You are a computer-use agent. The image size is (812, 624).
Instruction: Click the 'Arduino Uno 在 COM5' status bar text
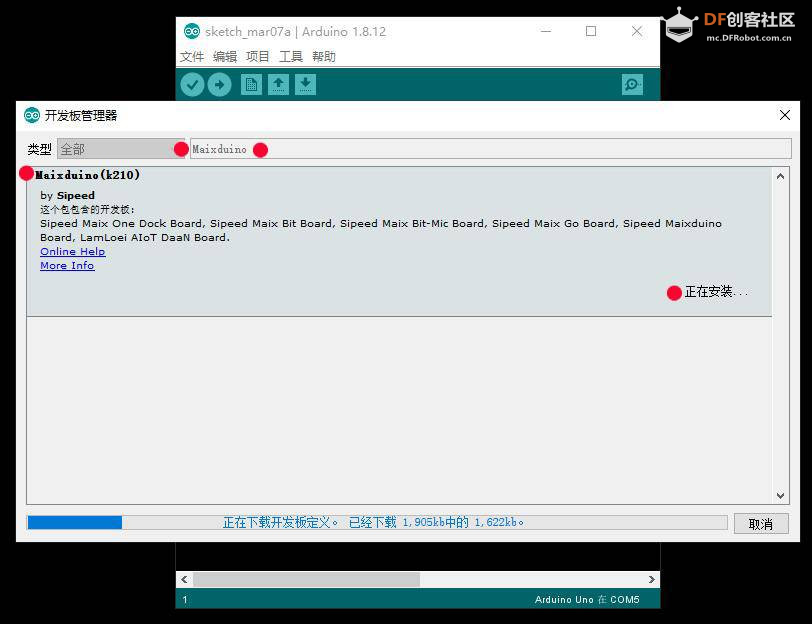(587, 600)
